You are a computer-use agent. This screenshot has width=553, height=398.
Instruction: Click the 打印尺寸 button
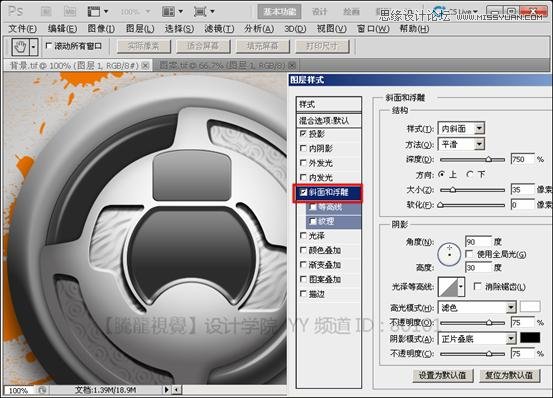pos(322,46)
